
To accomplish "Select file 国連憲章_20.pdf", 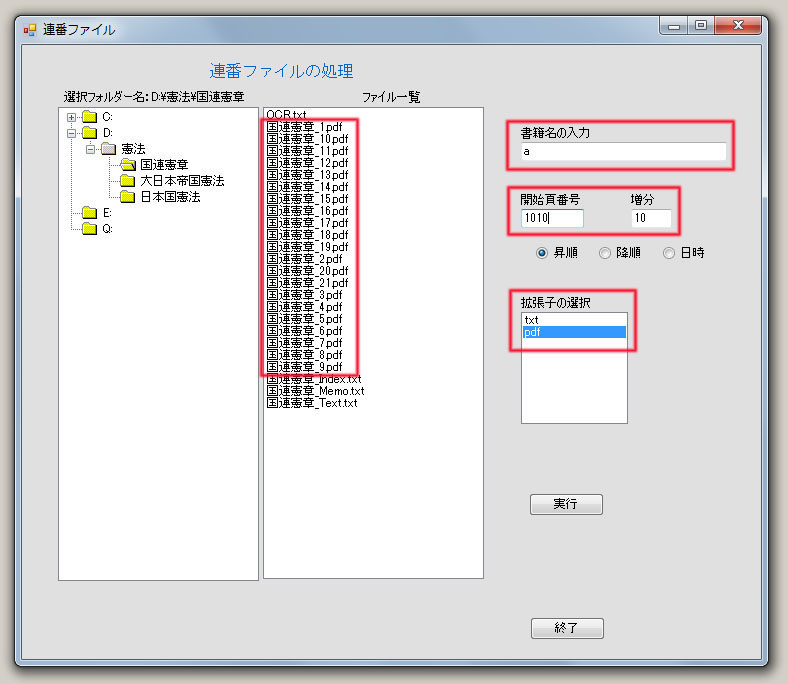I will click(307, 271).
